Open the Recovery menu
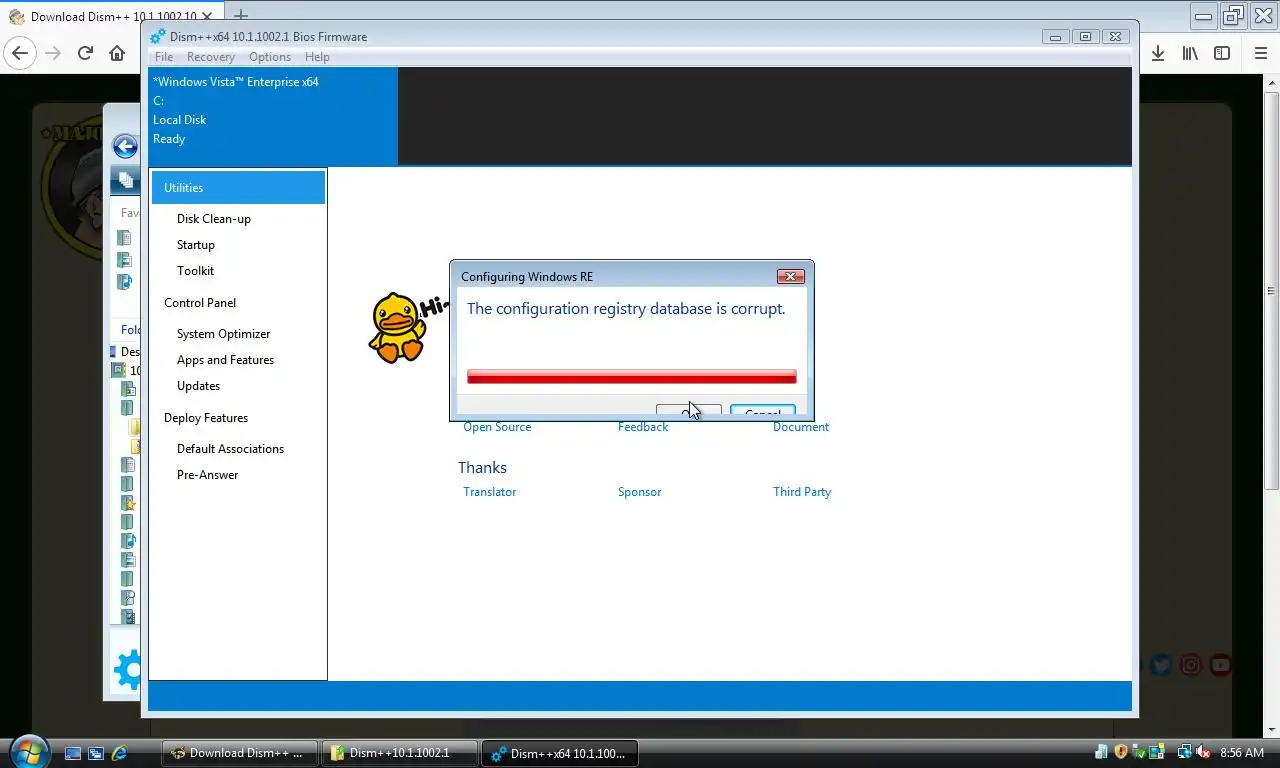 click(x=211, y=57)
